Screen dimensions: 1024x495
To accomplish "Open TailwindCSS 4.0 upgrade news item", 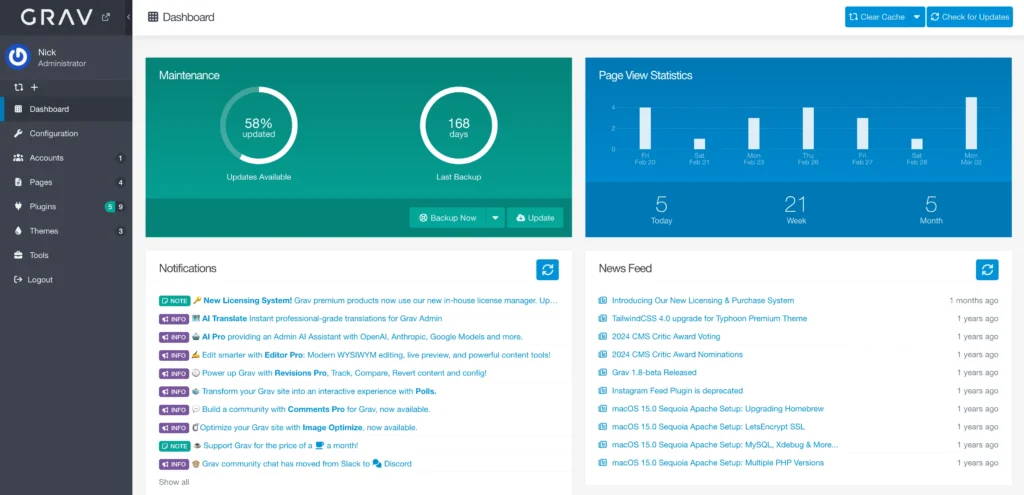I will click(709, 318).
